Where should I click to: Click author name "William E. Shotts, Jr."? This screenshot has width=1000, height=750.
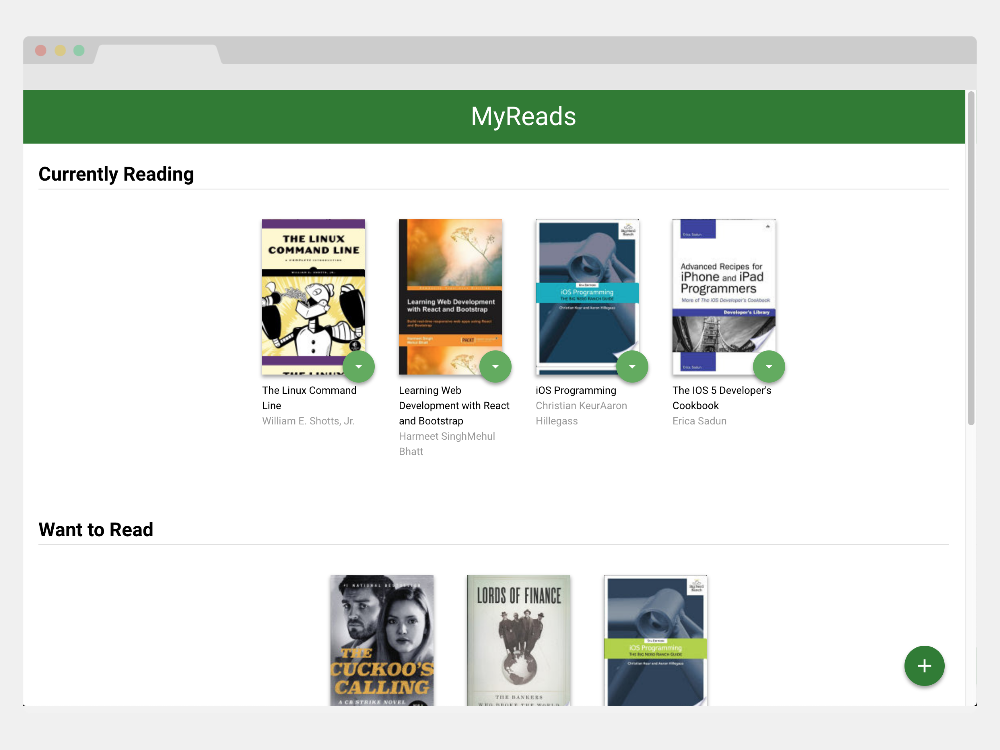tap(308, 421)
